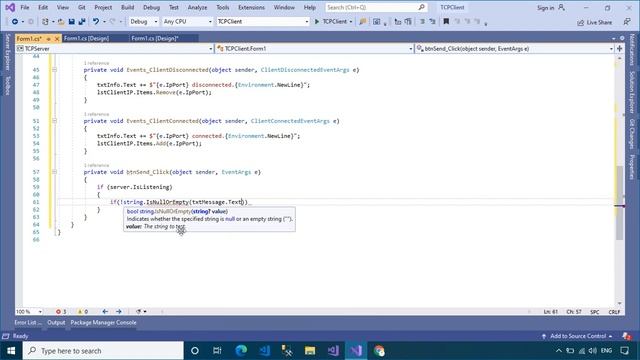Image resolution: width=640 pixels, height=360 pixels.
Task: Click the taskbar search field
Action: point(103,351)
